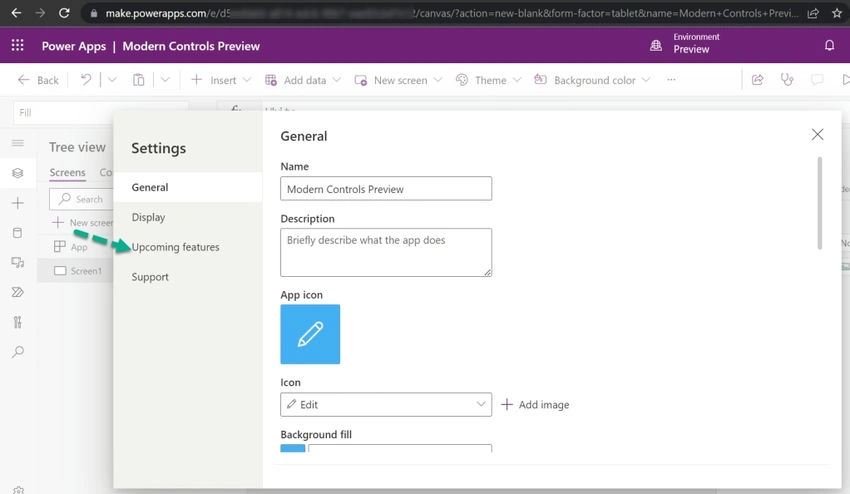
Task: Open the Data cylinder icon in the sidebar
Action: [x=18, y=233]
